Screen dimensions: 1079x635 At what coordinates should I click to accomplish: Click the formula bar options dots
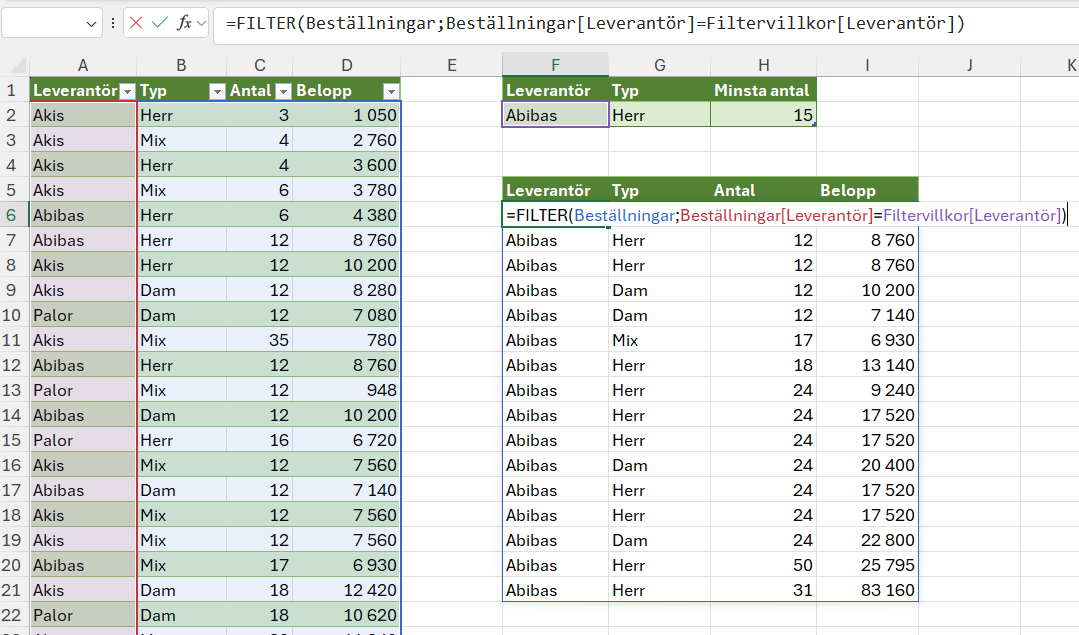pyautogui.click(x=113, y=23)
